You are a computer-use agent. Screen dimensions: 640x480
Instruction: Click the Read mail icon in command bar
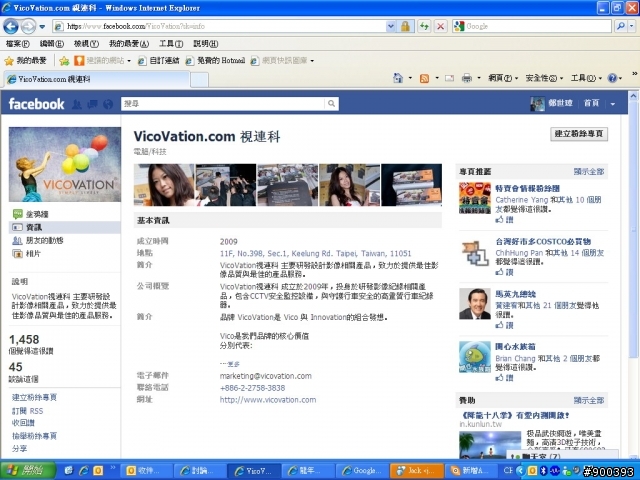tap(449, 78)
